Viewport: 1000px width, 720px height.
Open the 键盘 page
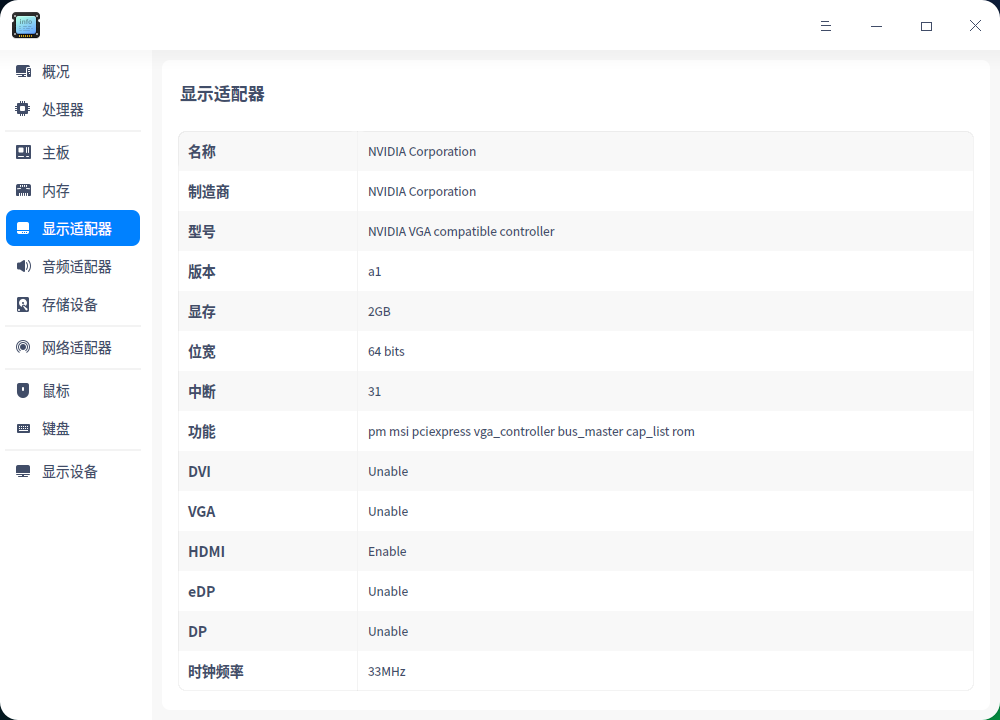pyautogui.click(x=73, y=429)
